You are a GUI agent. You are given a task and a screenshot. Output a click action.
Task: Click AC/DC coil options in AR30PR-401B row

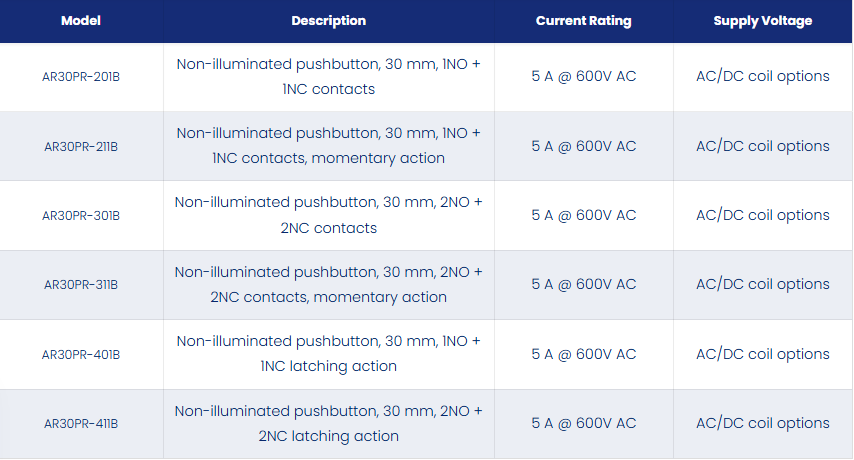pos(762,354)
